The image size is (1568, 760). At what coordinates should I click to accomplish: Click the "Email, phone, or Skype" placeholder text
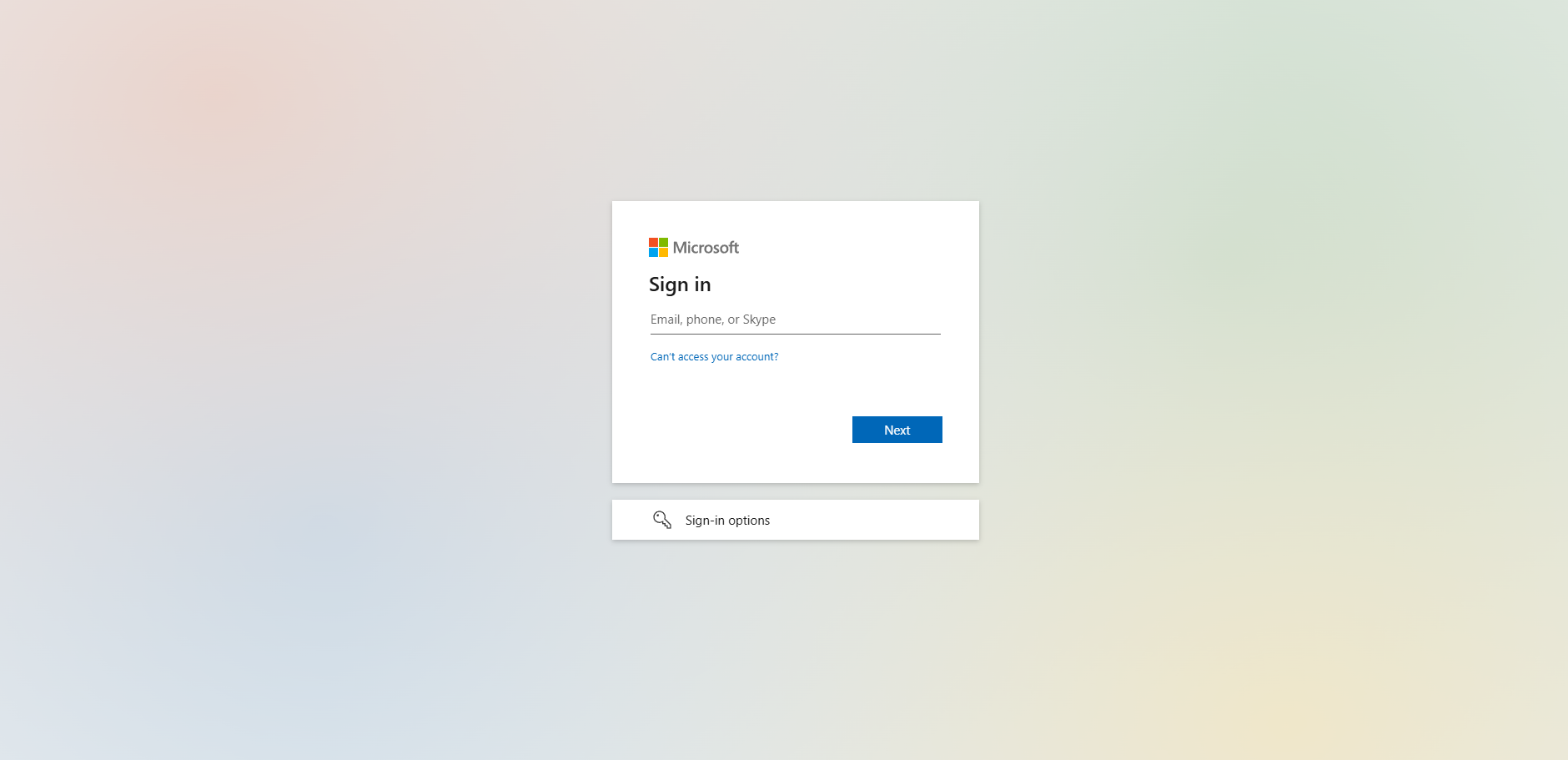point(713,320)
